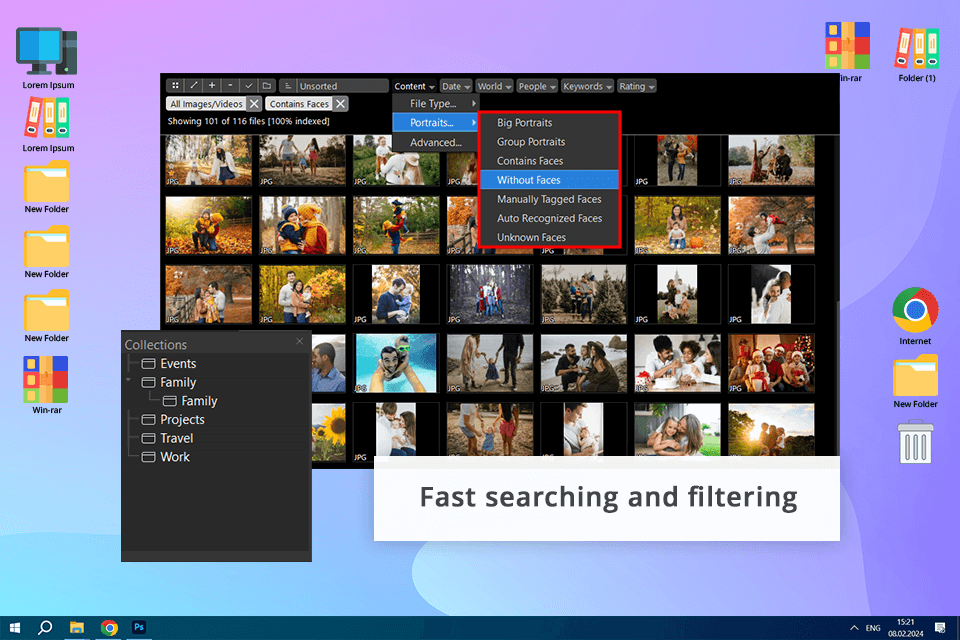This screenshot has height=640, width=960.
Task: Open Photoshop from the taskbar
Action: (x=139, y=628)
